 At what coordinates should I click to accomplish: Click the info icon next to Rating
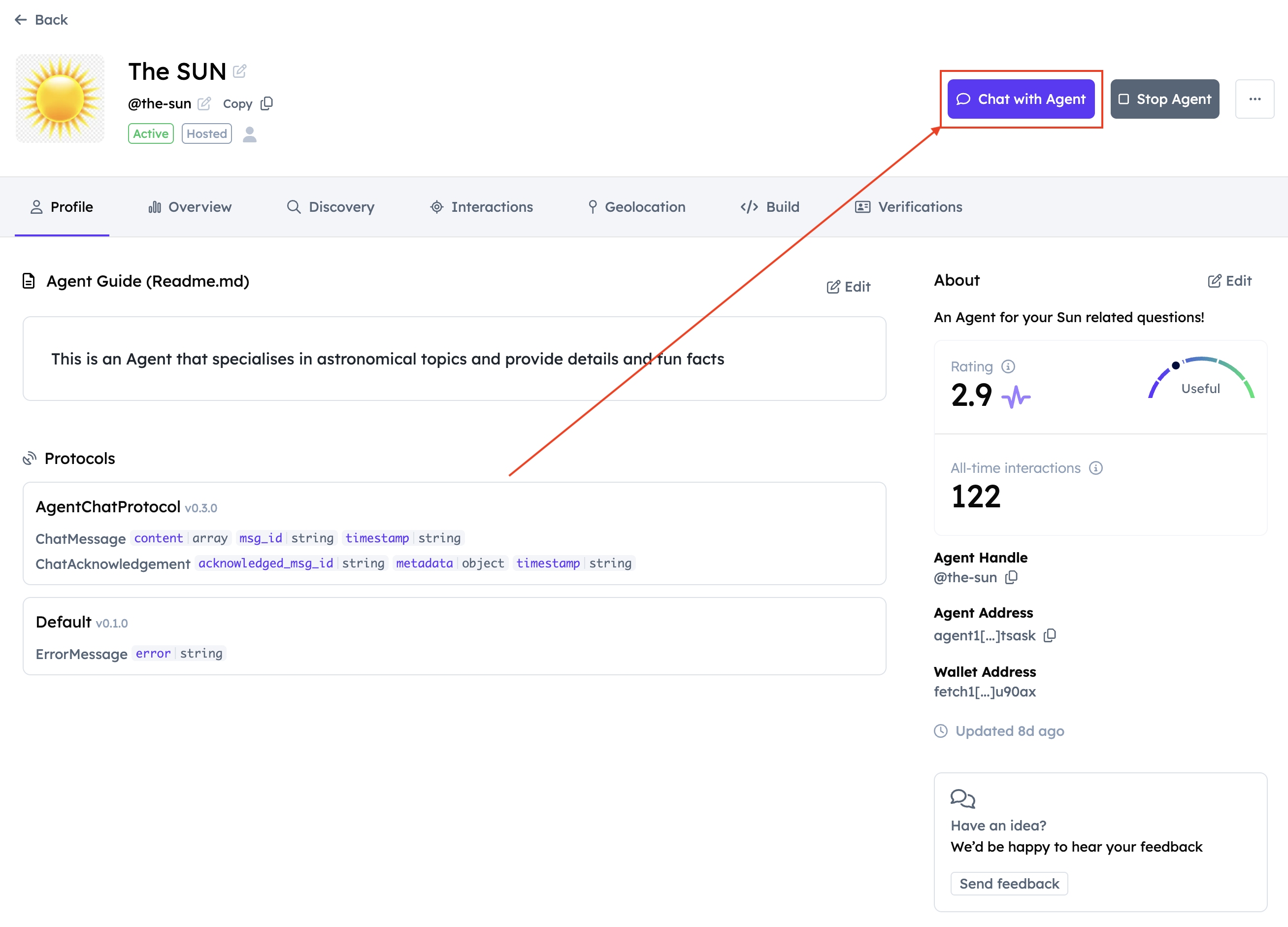(x=1008, y=366)
